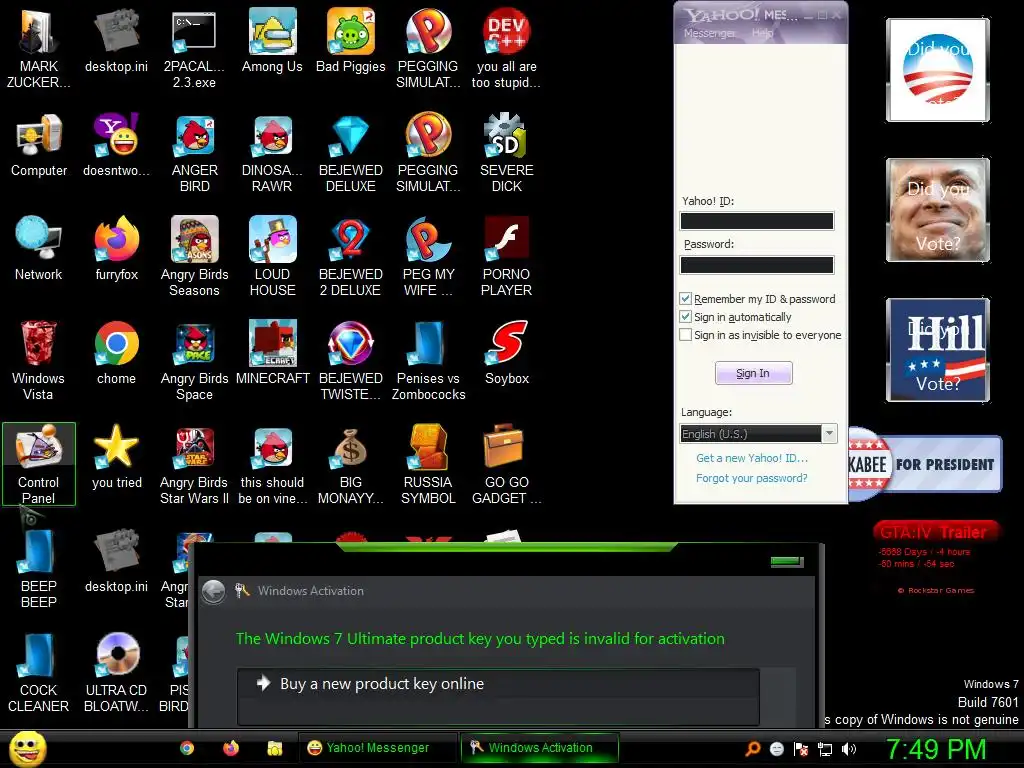This screenshot has height=768, width=1024.
Task: Select the Control Panel desktop icon
Action: (x=39, y=464)
